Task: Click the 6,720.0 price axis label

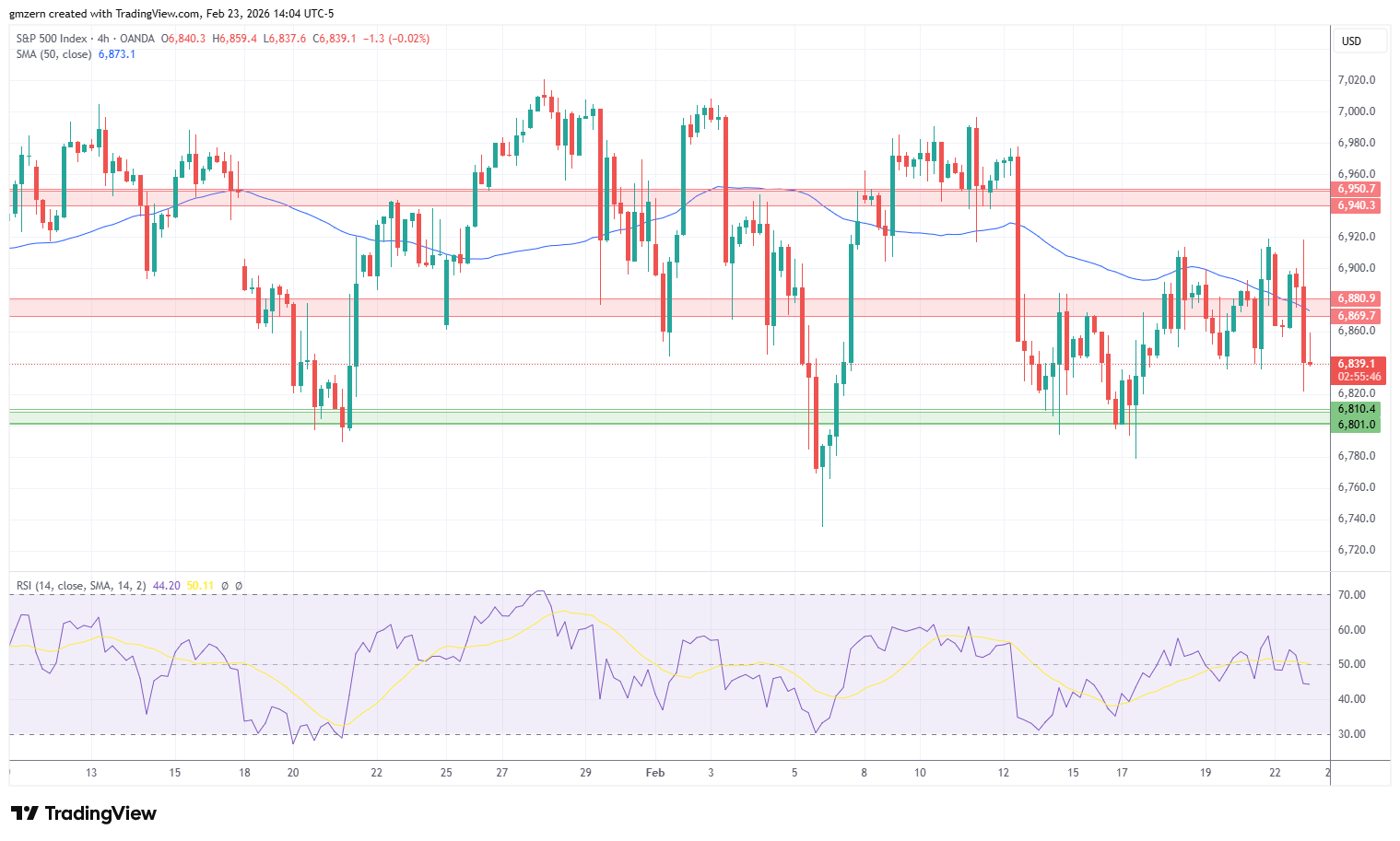Action: click(x=1357, y=550)
